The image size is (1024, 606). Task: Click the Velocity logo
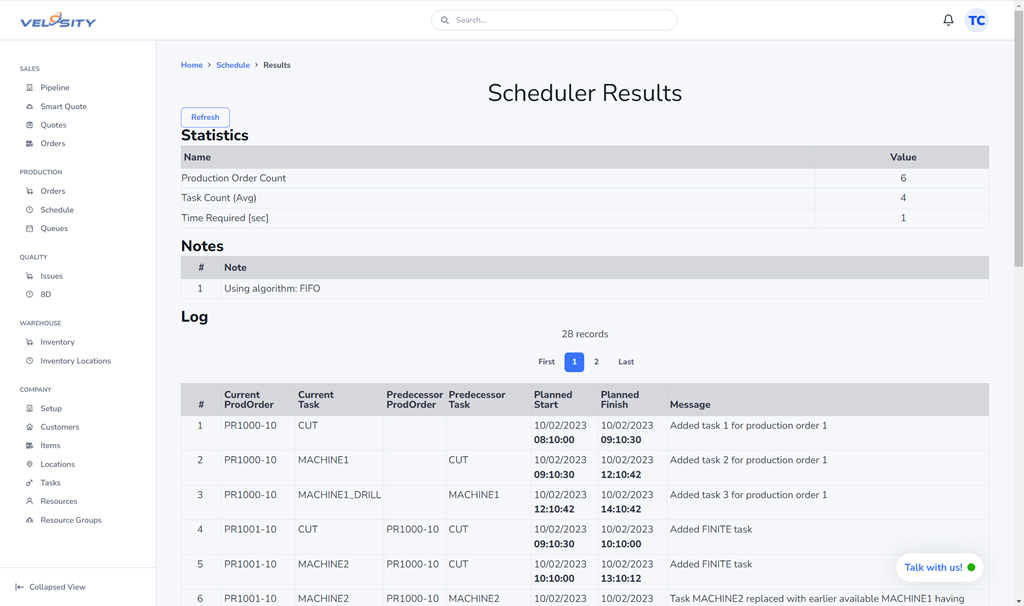point(58,20)
